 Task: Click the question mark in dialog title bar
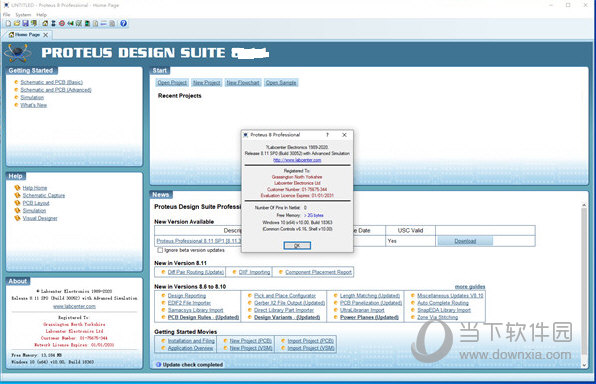tap(327, 135)
